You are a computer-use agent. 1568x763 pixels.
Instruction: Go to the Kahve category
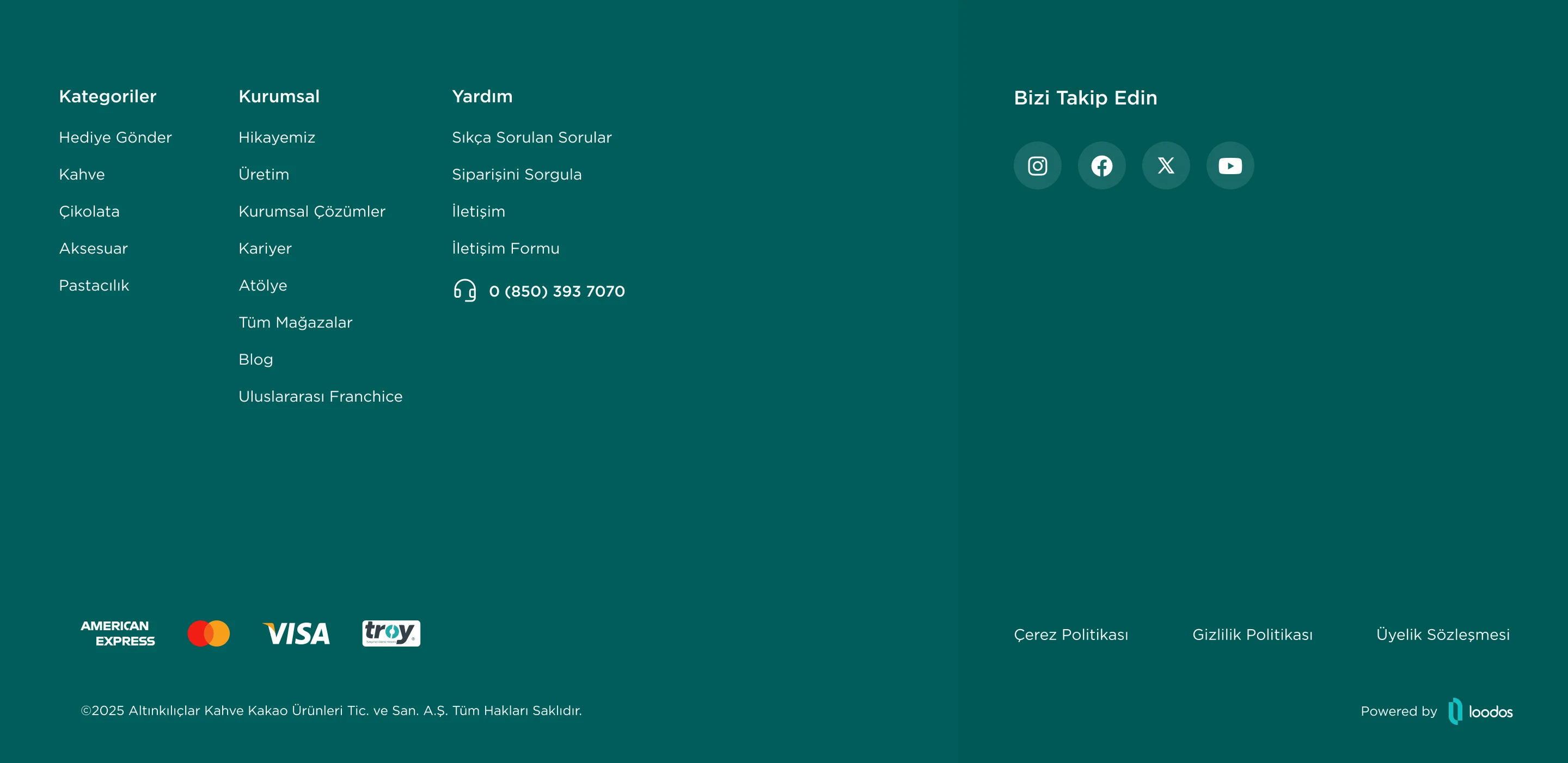click(82, 175)
